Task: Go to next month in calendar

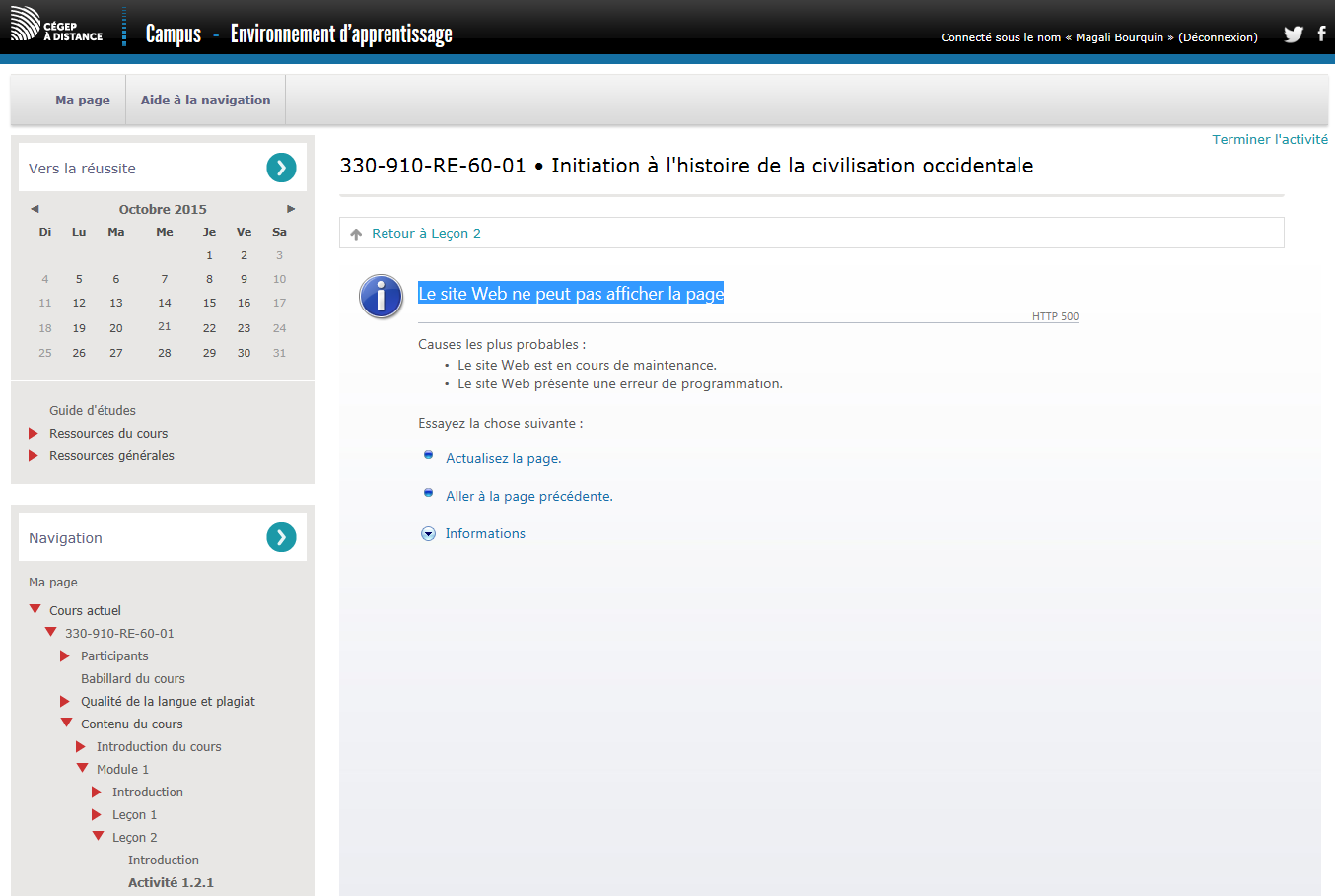Action: click(x=291, y=209)
